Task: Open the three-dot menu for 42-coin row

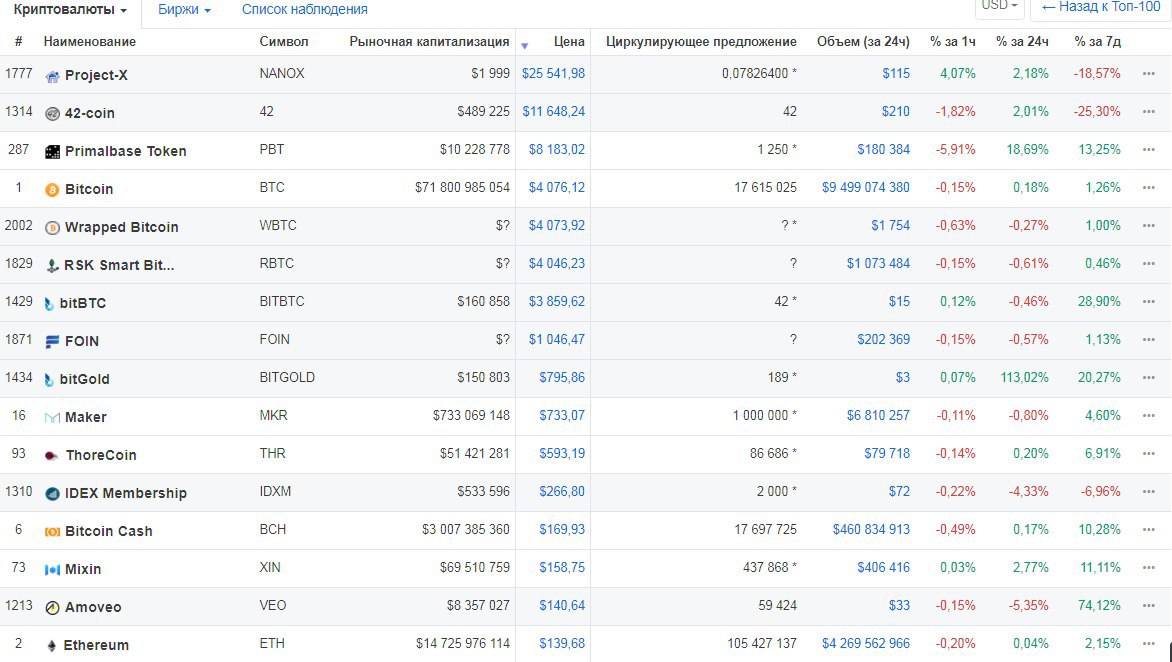Action: coord(1149,111)
